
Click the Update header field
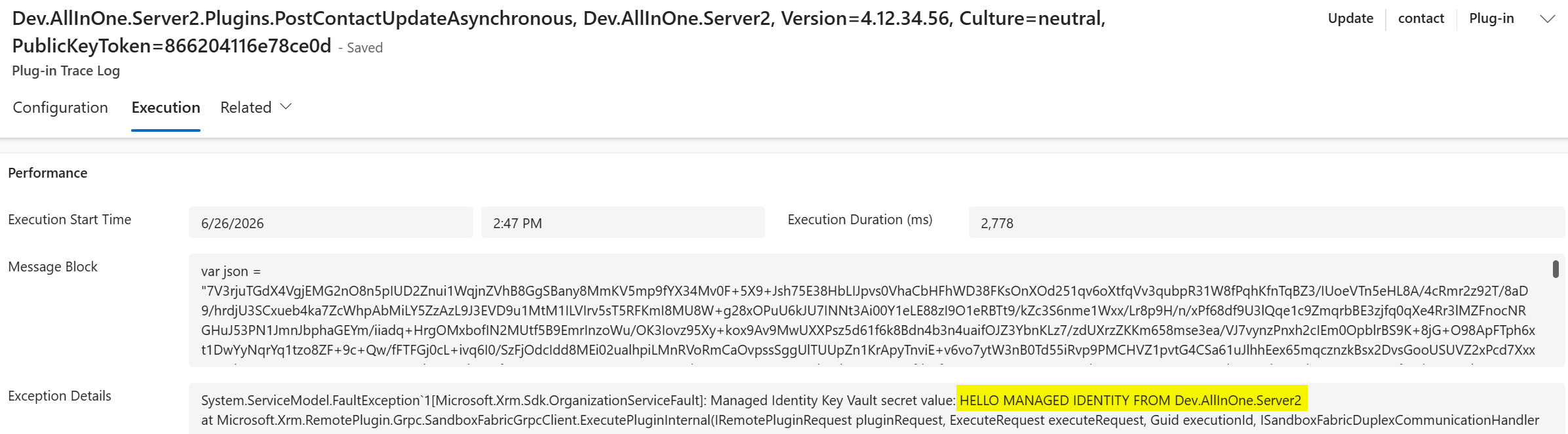(x=1350, y=18)
